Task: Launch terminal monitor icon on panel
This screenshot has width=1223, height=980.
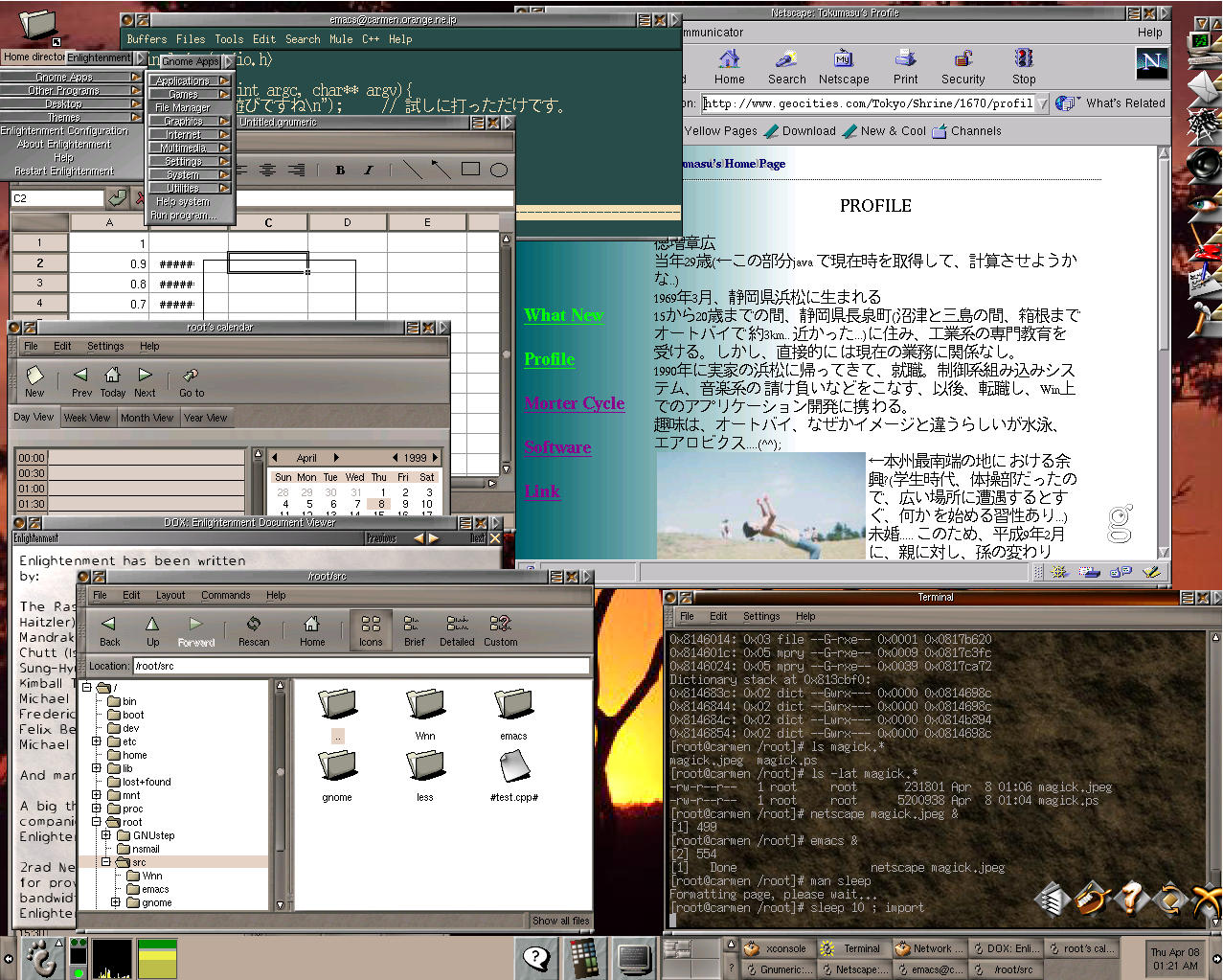Action: (635, 957)
